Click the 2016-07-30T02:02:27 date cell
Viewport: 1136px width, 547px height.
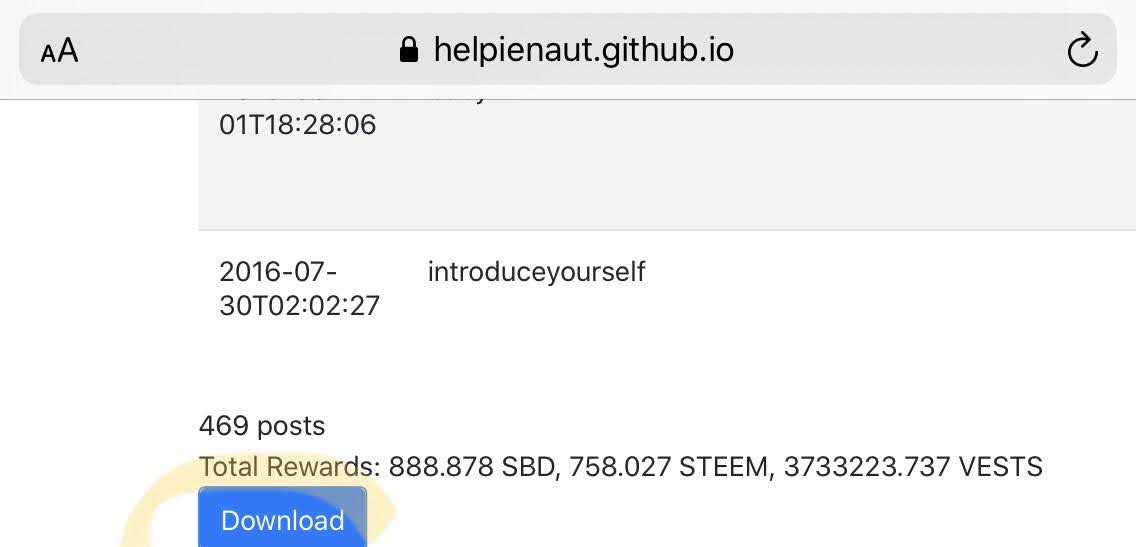point(299,289)
